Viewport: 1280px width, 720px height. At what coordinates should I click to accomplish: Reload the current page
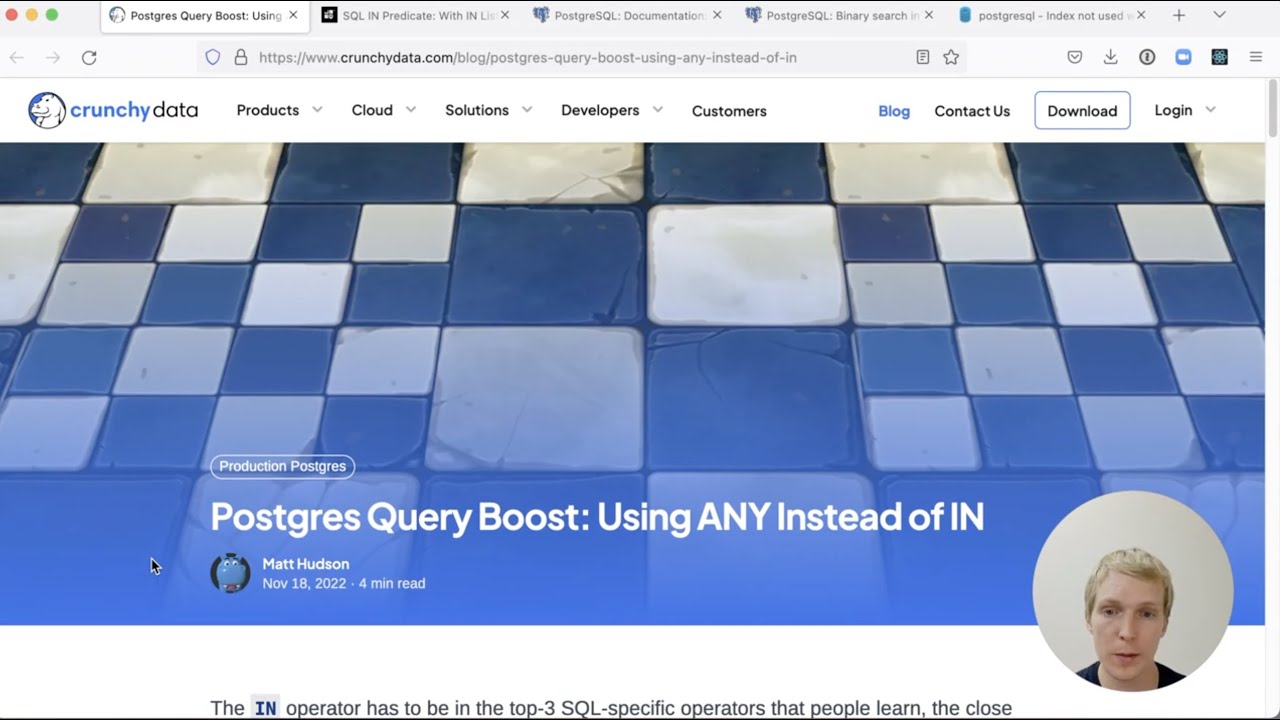point(89,57)
